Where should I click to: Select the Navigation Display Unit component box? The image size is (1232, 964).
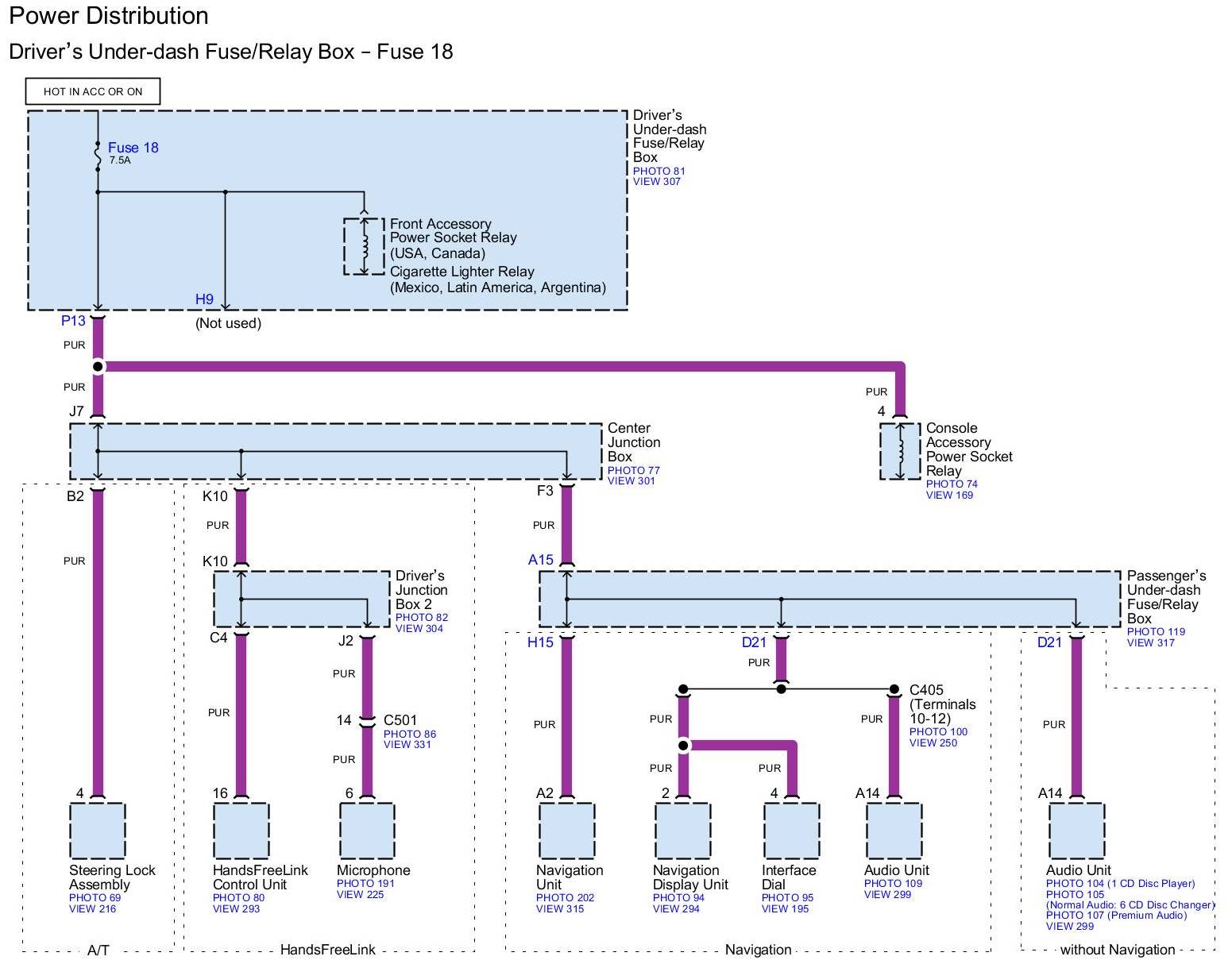pyautogui.click(x=682, y=831)
